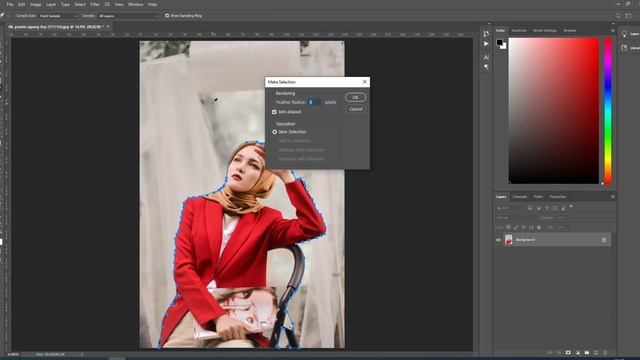The width and height of the screenshot is (640, 360).
Task: Click the smart object filter icon
Action: click(x=563, y=208)
